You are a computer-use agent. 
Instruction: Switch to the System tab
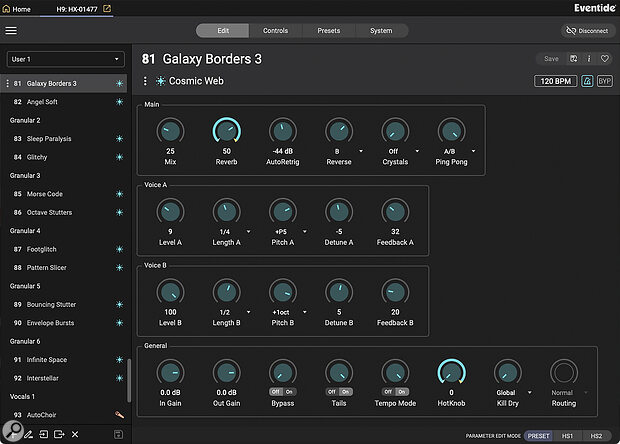click(x=381, y=30)
